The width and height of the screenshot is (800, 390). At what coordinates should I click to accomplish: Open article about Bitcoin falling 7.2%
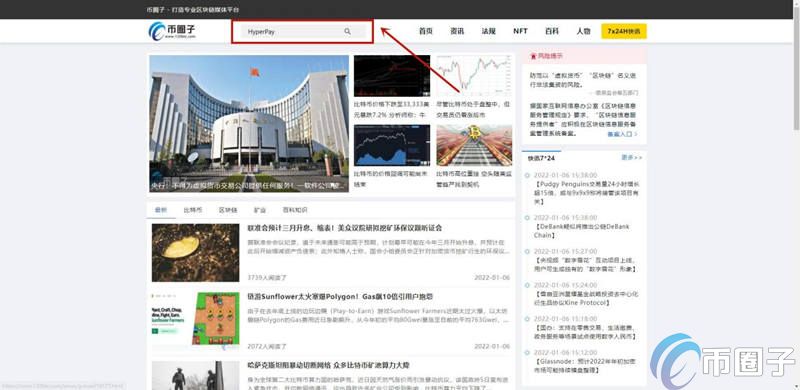[391, 109]
